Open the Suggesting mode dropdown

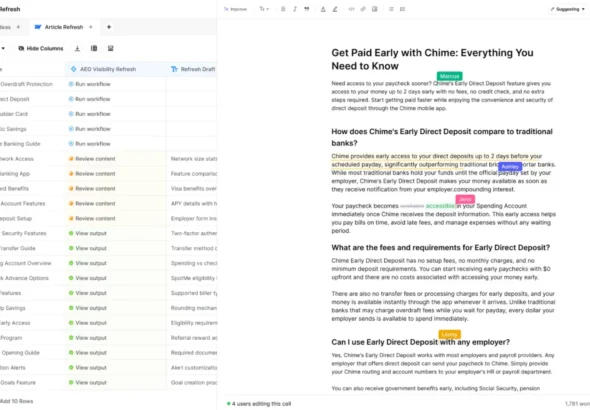(x=567, y=9)
